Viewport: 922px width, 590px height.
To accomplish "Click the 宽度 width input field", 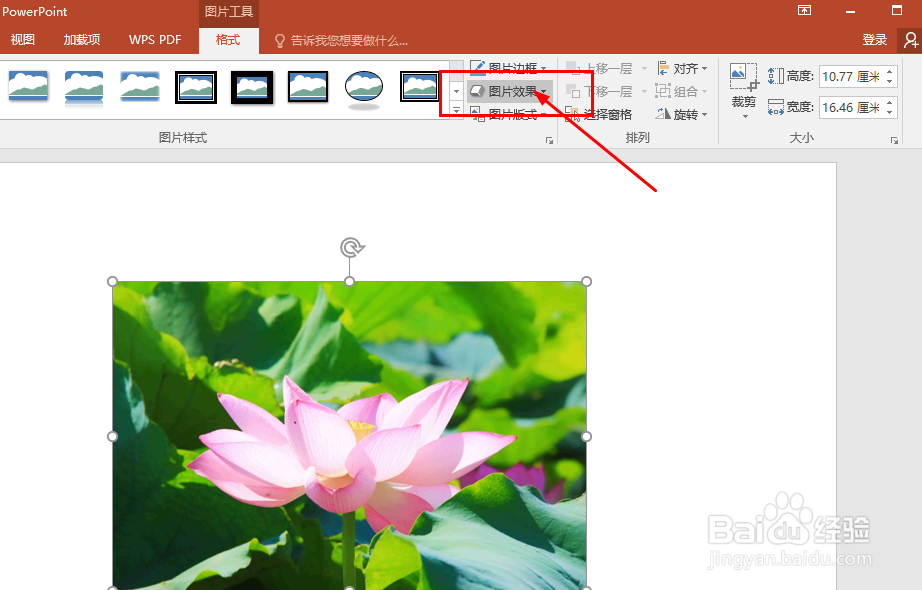I will pyautogui.click(x=851, y=108).
